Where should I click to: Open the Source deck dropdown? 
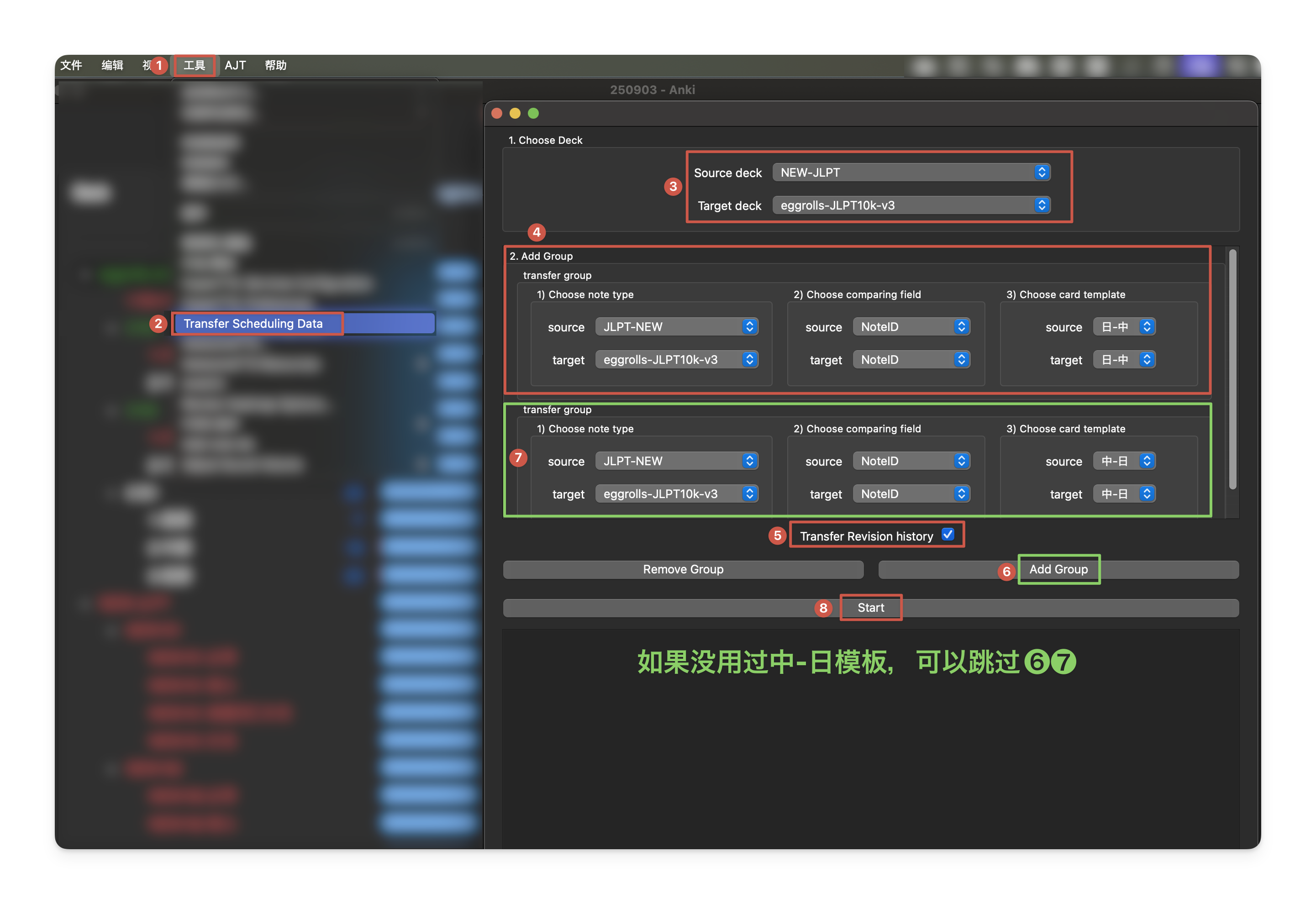[911, 172]
